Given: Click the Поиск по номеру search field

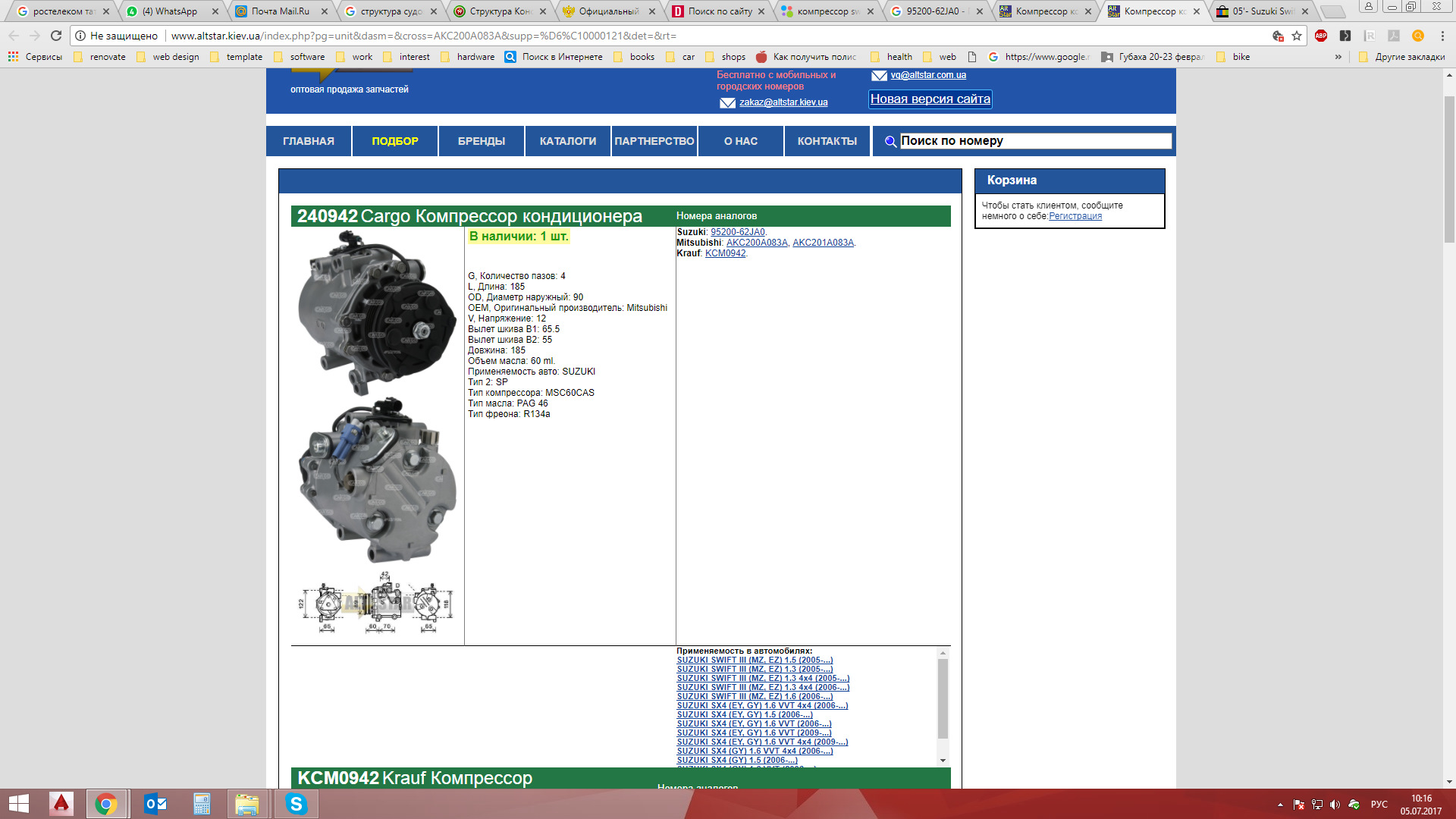Looking at the screenshot, I should pyautogui.click(x=1036, y=141).
